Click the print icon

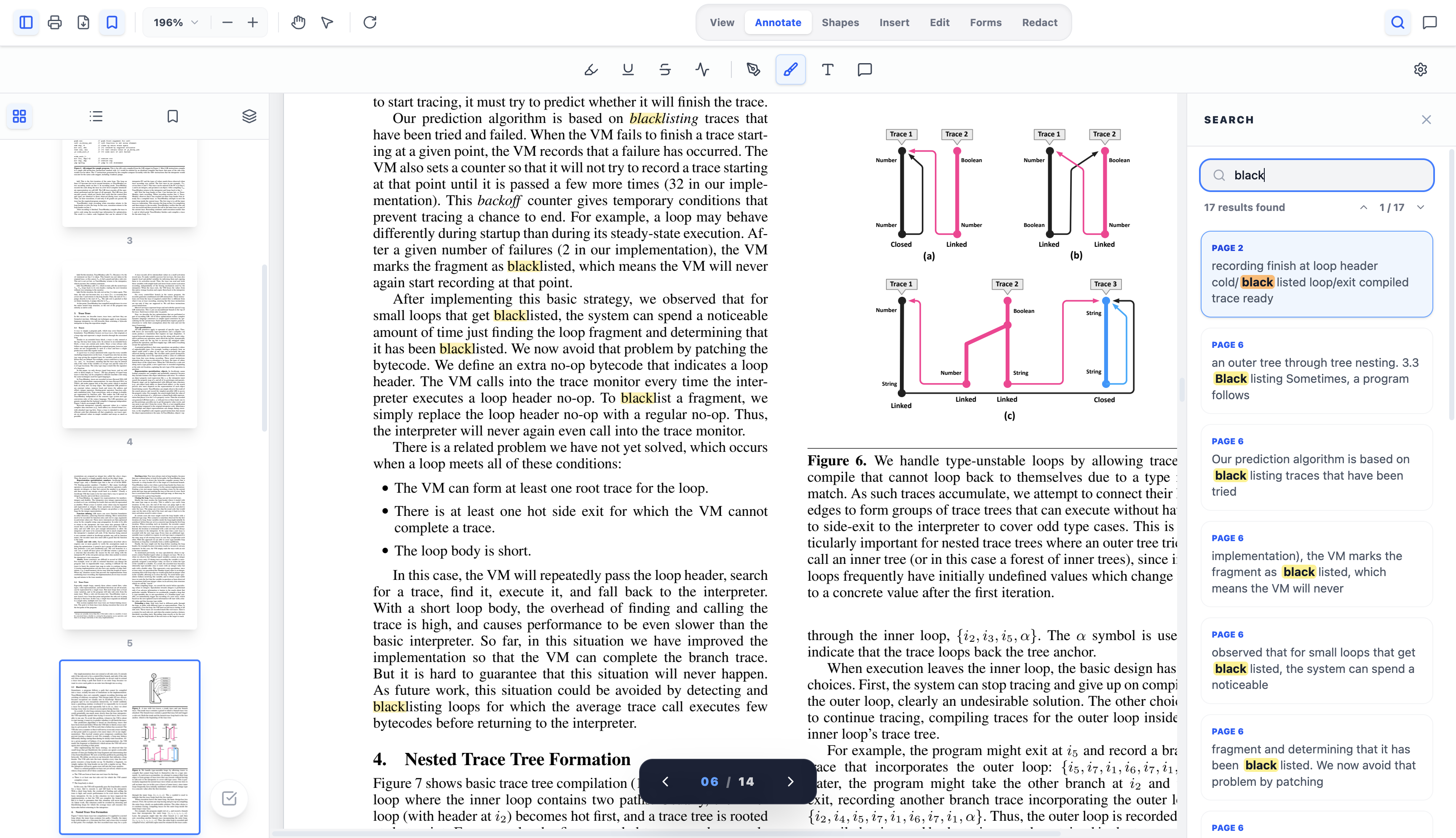(55, 22)
